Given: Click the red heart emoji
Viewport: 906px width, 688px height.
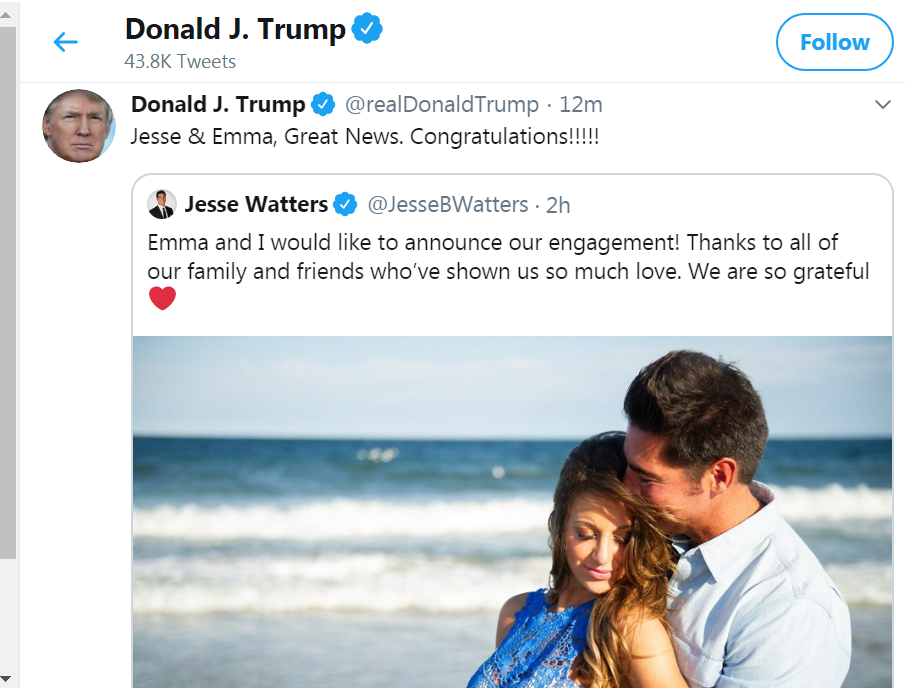Looking at the screenshot, I should (162, 298).
